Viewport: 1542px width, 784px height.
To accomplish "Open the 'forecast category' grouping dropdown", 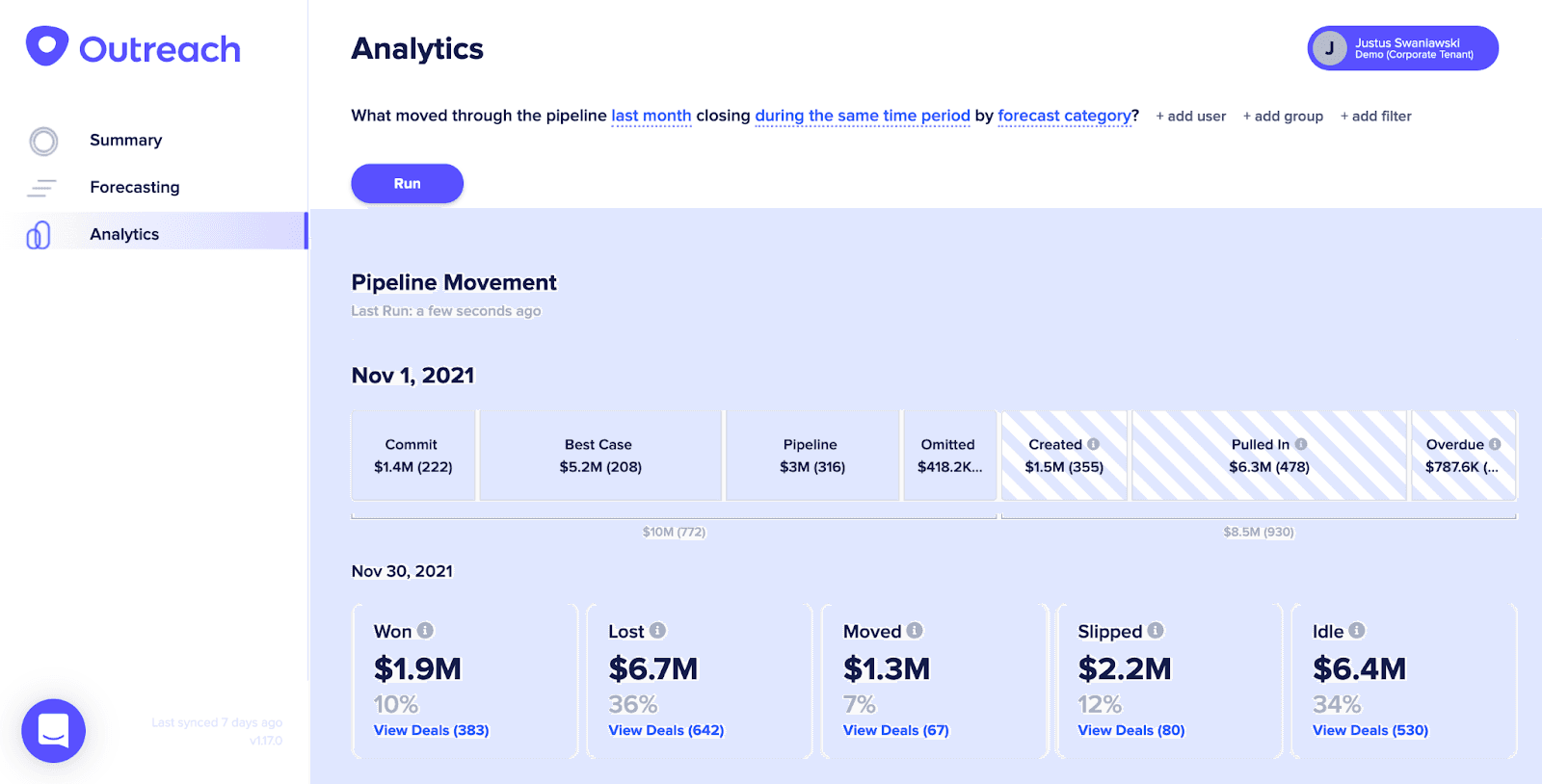I will click(x=1064, y=116).
